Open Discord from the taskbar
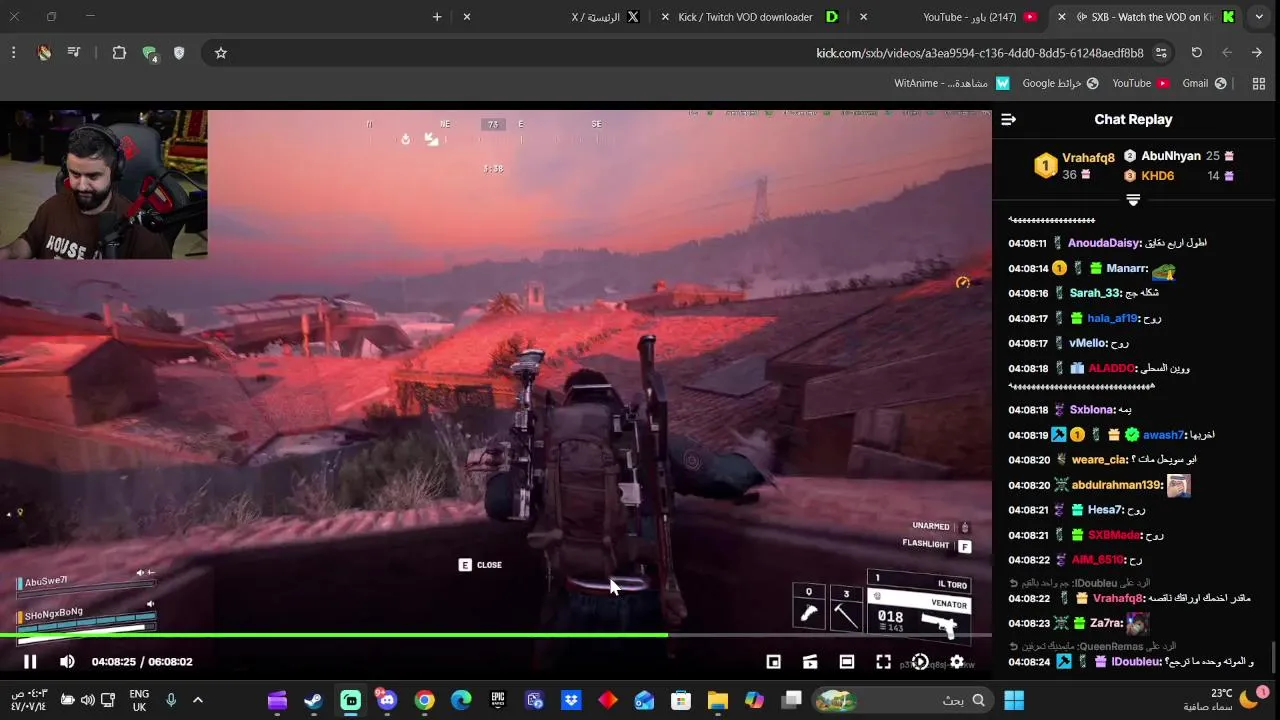 click(387, 700)
